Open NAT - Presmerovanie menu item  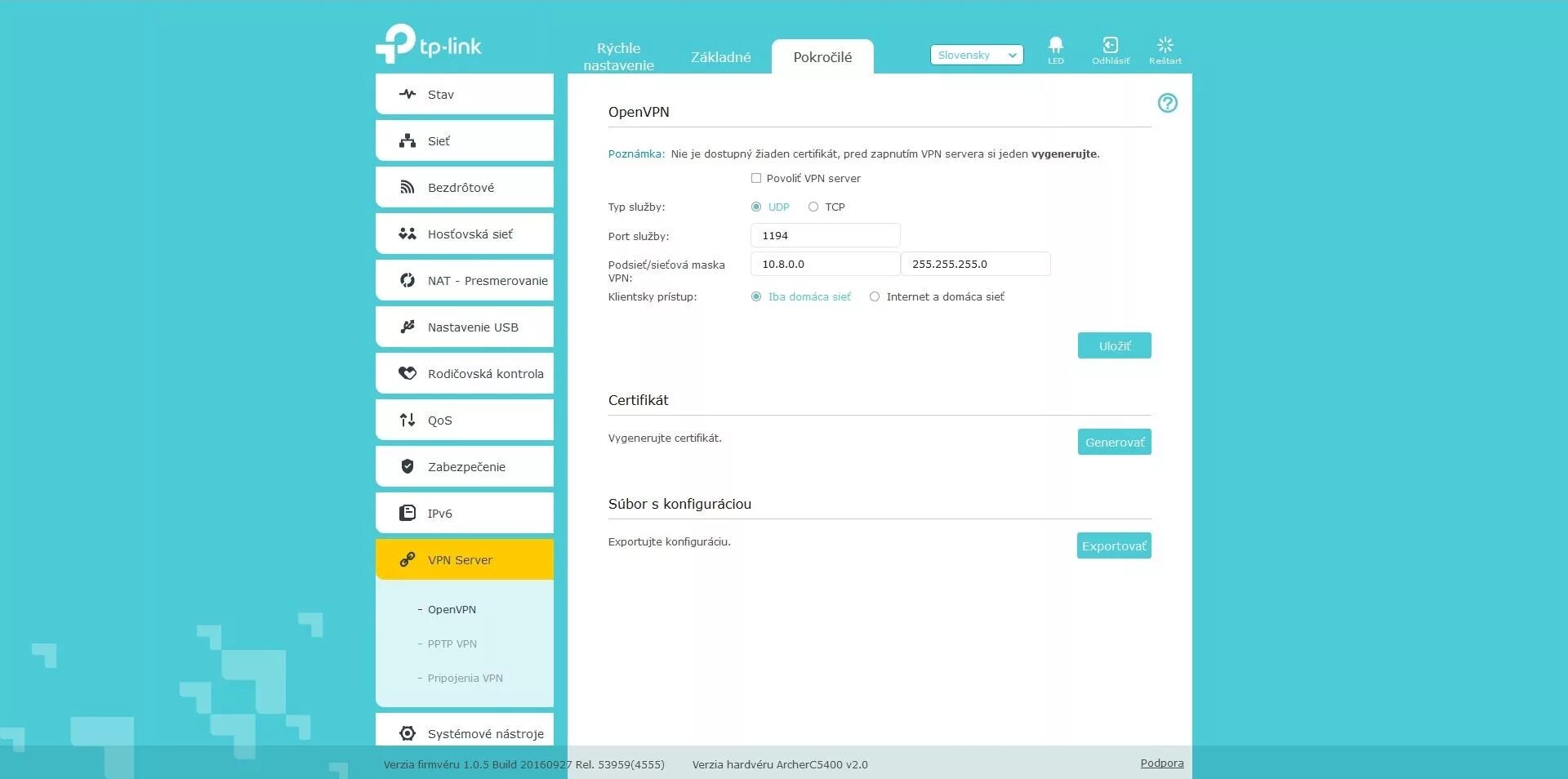[465, 280]
